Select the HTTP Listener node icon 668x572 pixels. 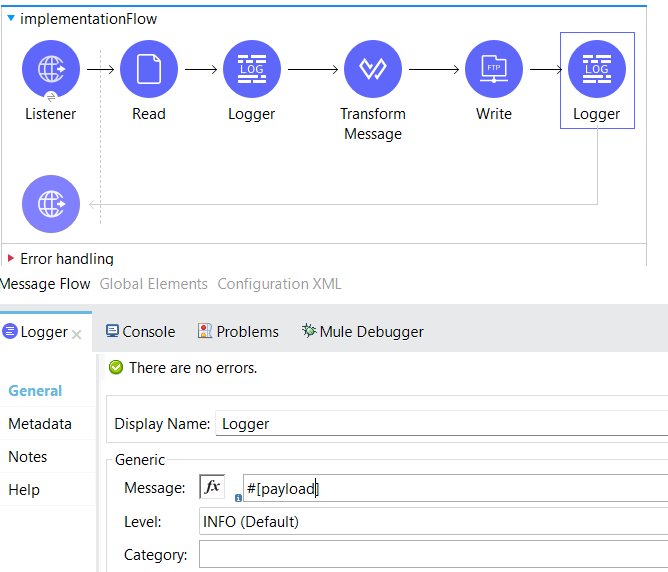50,69
